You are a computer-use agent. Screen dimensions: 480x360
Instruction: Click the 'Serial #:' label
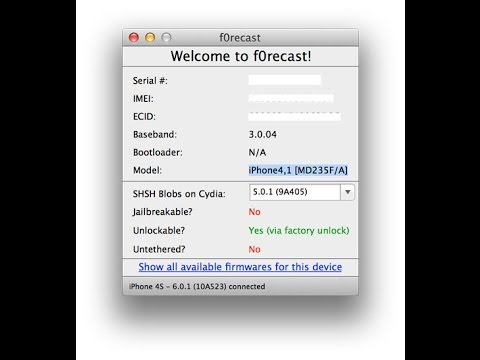point(150,81)
